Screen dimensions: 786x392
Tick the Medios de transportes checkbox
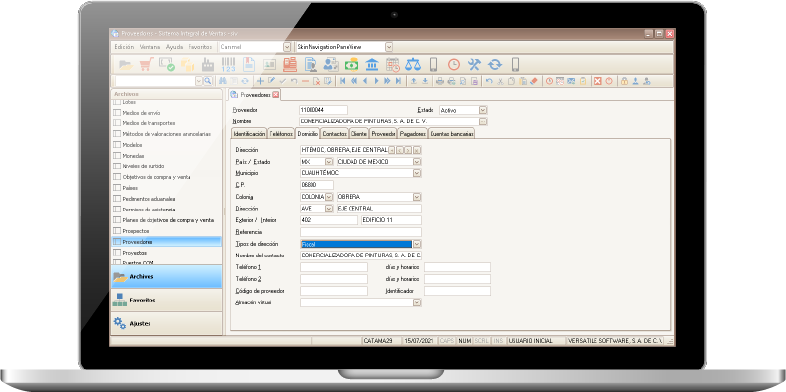117,123
